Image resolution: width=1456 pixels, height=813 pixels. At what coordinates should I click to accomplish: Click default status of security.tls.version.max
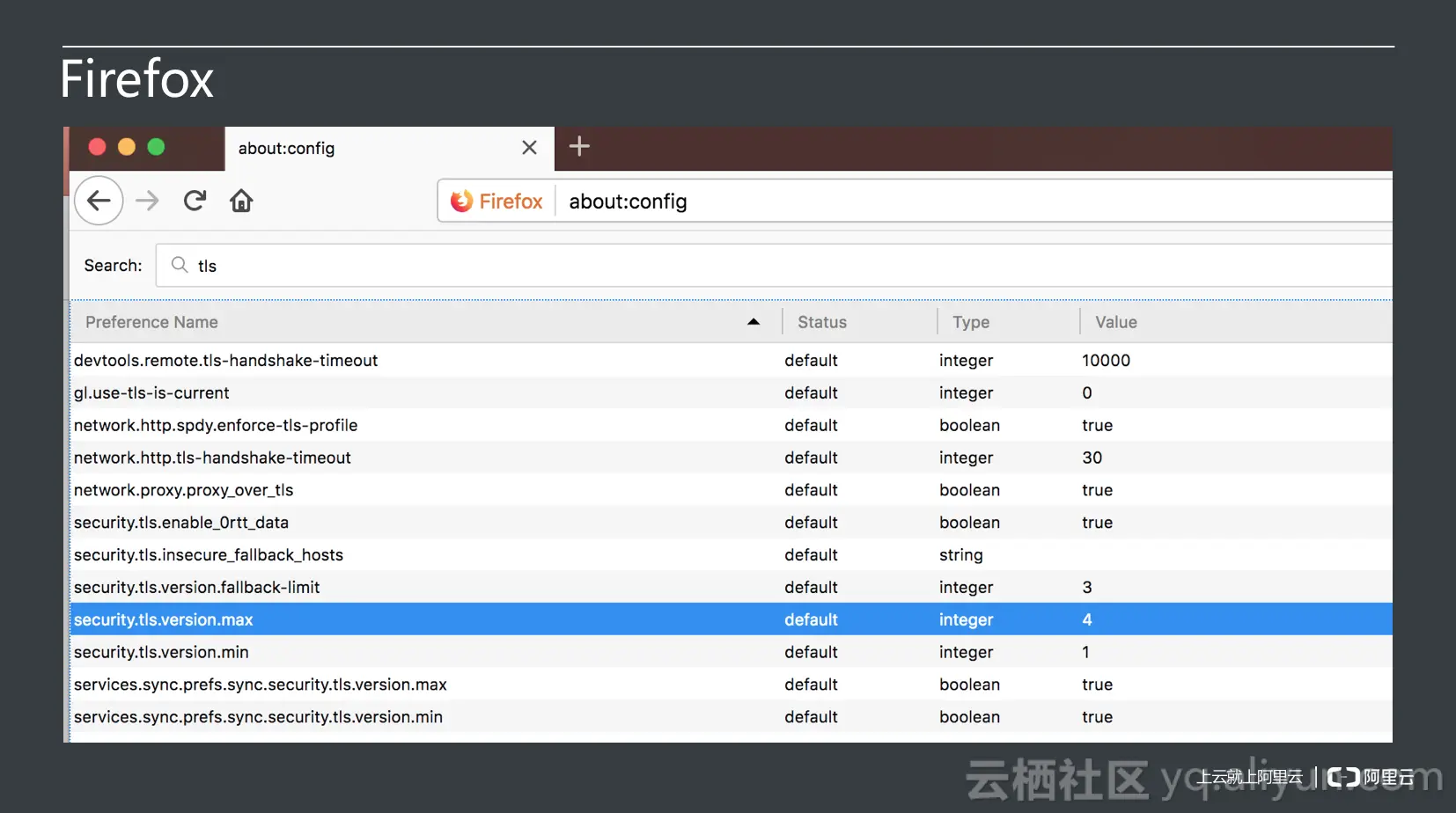(x=812, y=619)
